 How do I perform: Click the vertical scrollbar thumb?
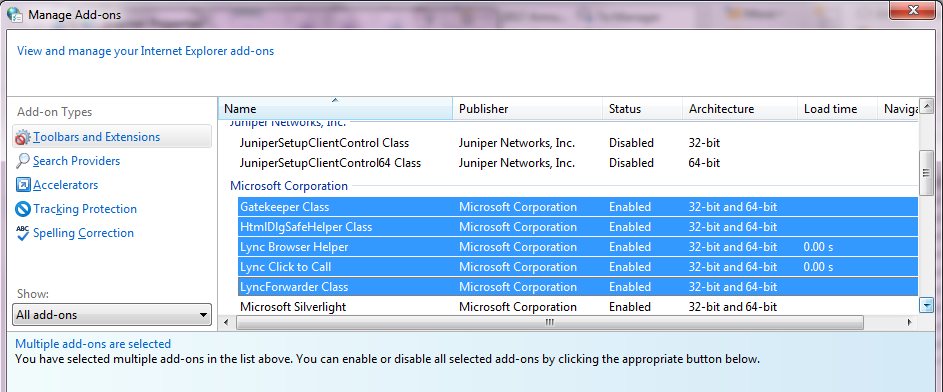926,173
